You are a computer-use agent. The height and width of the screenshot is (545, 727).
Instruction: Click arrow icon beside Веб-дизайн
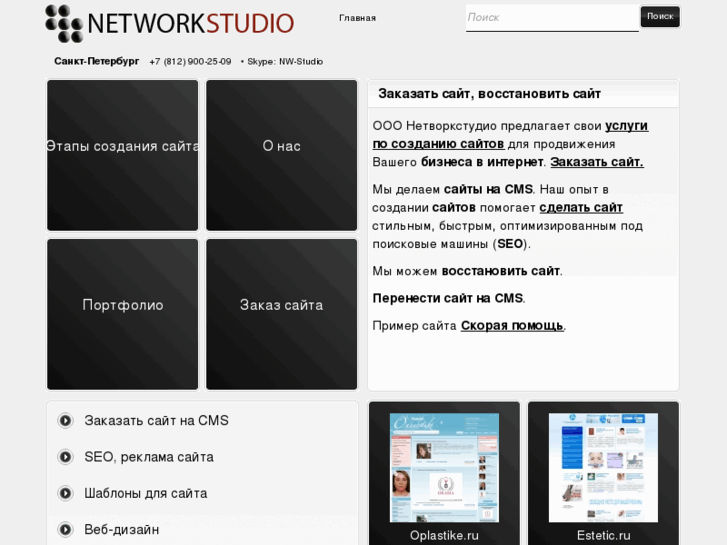click(x=66, y=530)
